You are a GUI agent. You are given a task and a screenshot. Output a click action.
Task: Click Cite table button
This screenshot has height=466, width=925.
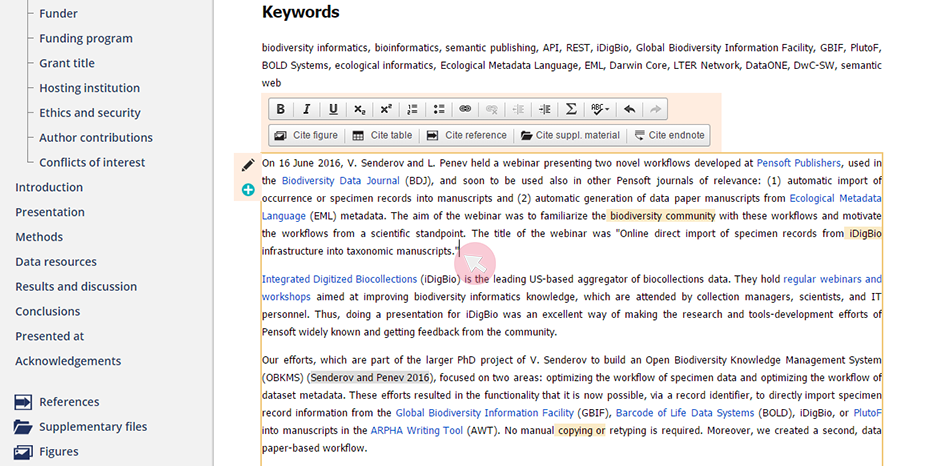[x=382, y=135]
